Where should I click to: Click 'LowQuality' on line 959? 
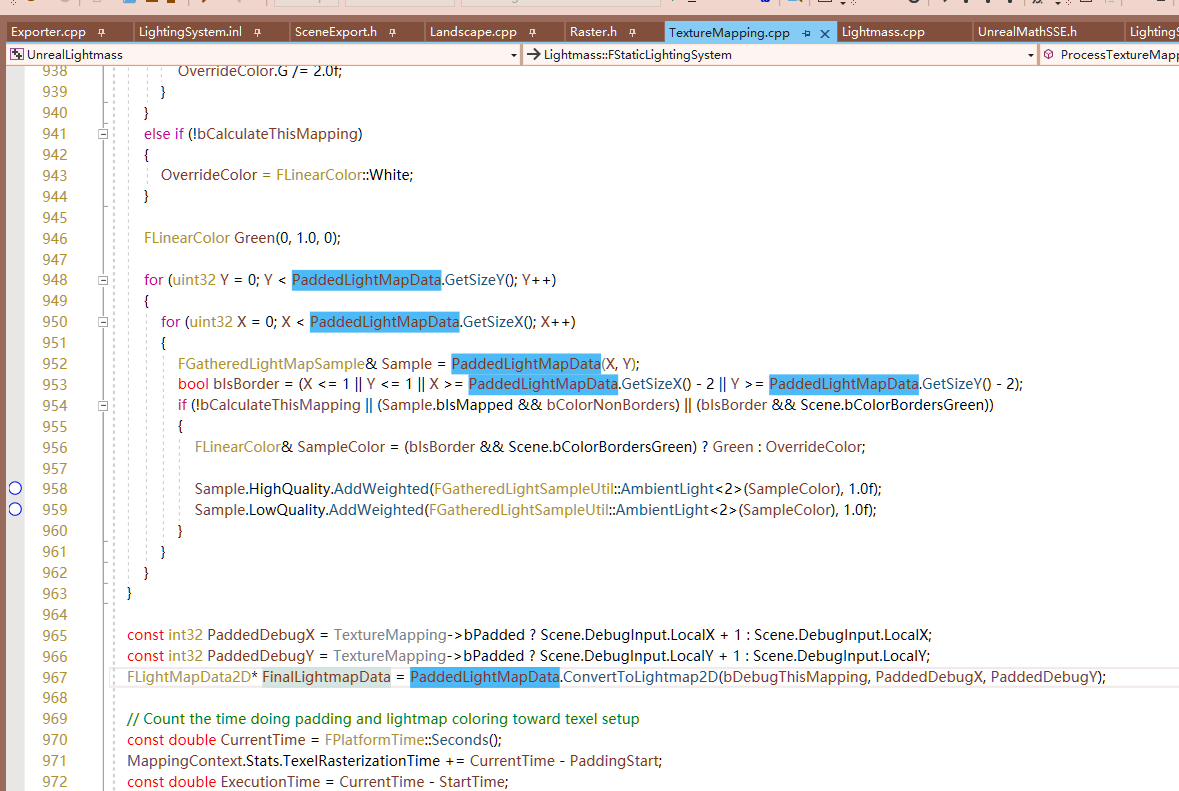(286, 510)
